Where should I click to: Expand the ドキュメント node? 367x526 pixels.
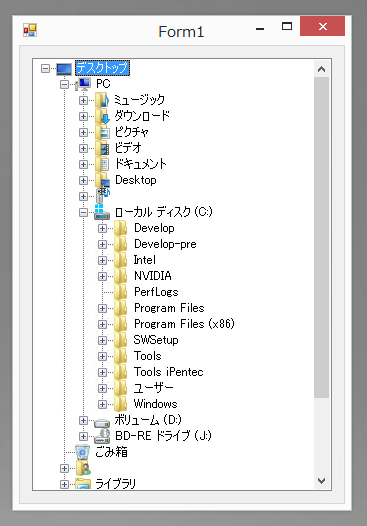(x=83, y=164)
